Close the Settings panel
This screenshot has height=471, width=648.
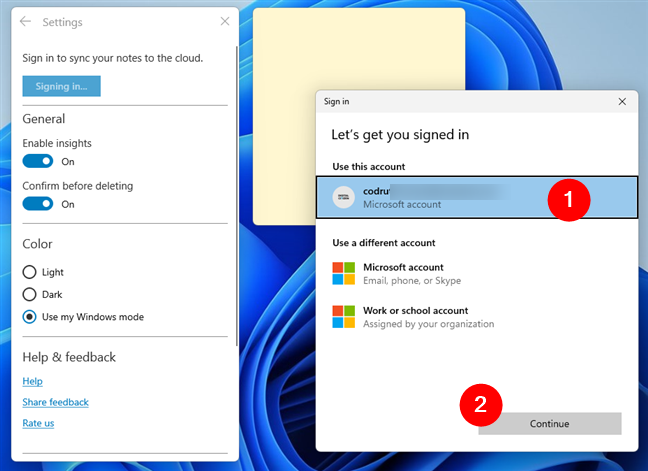(225, 21)
